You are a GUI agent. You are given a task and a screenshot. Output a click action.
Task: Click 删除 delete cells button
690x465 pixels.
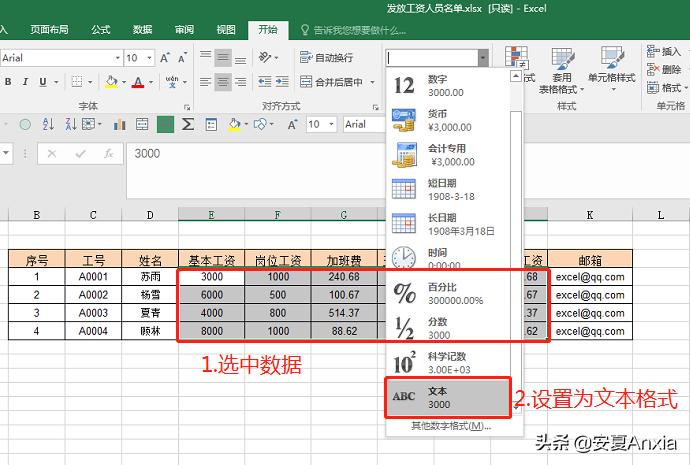pyautogui.click(x=664, y=70)
